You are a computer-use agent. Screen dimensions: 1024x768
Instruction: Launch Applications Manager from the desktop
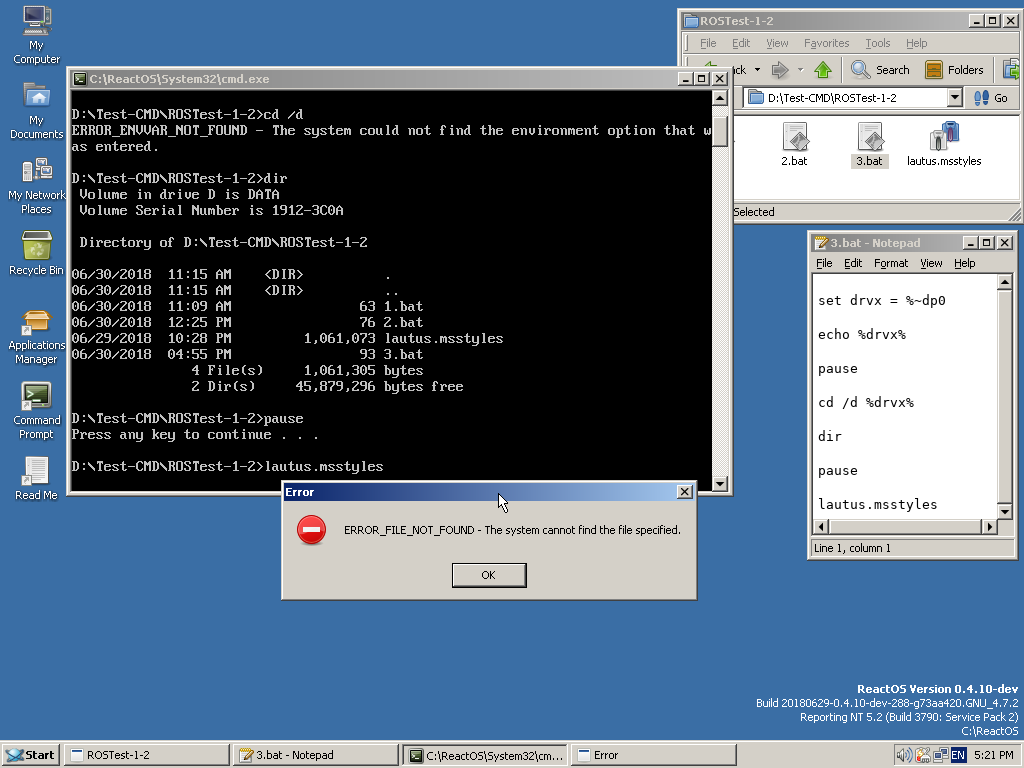(x=36, y=323)
